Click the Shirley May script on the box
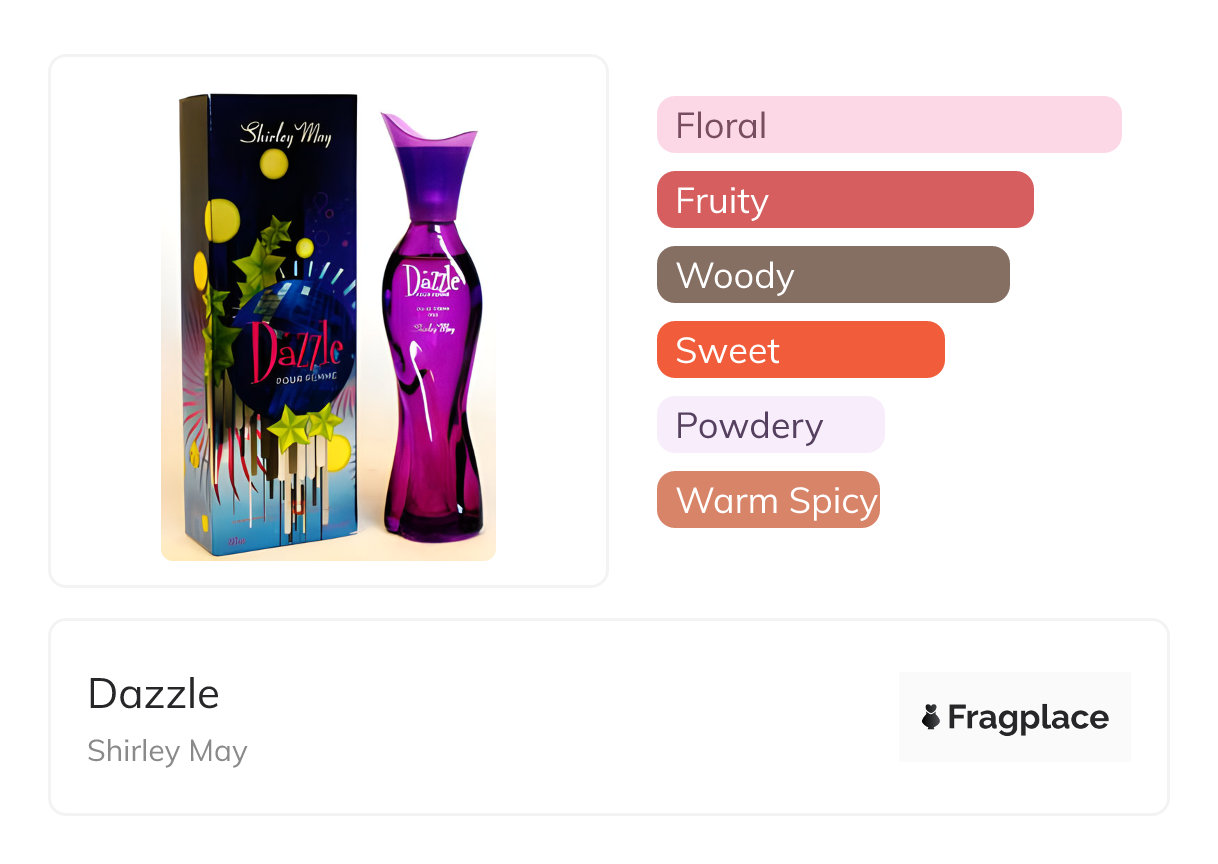This screenshot has height=864, width=1218. click(x=284, y=133)
